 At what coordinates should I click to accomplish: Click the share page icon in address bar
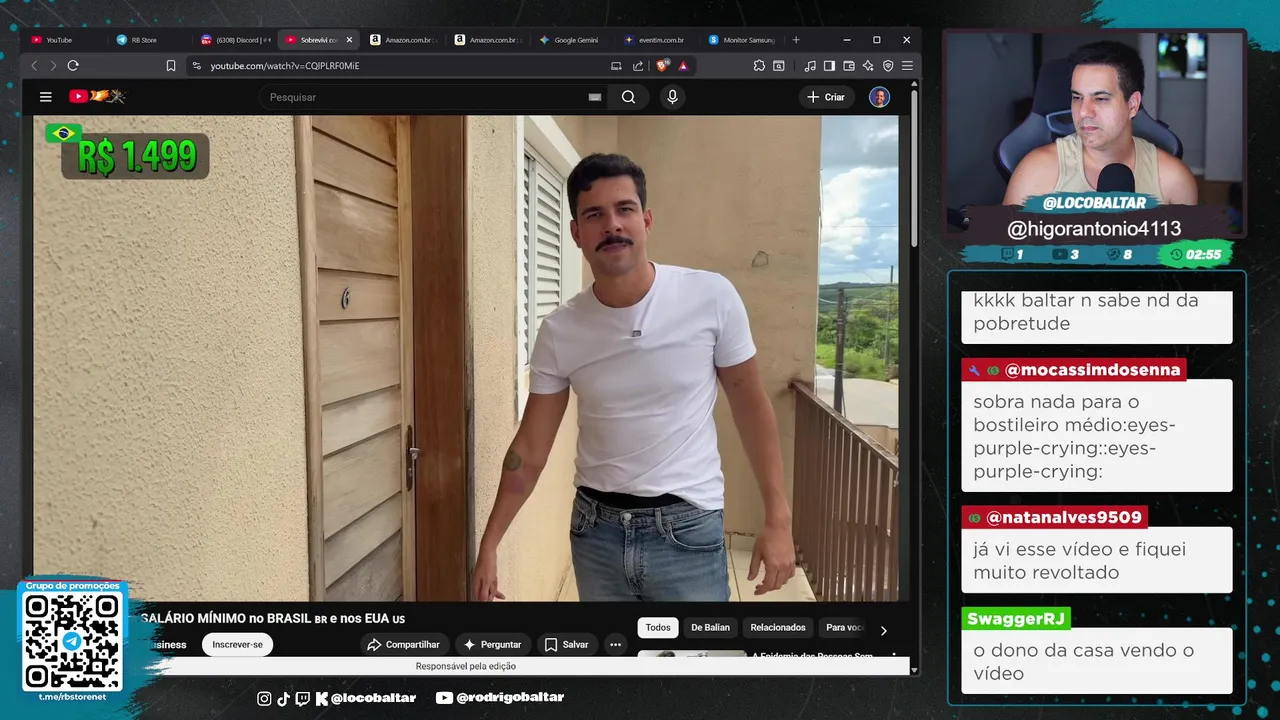(x=638, y=66)
